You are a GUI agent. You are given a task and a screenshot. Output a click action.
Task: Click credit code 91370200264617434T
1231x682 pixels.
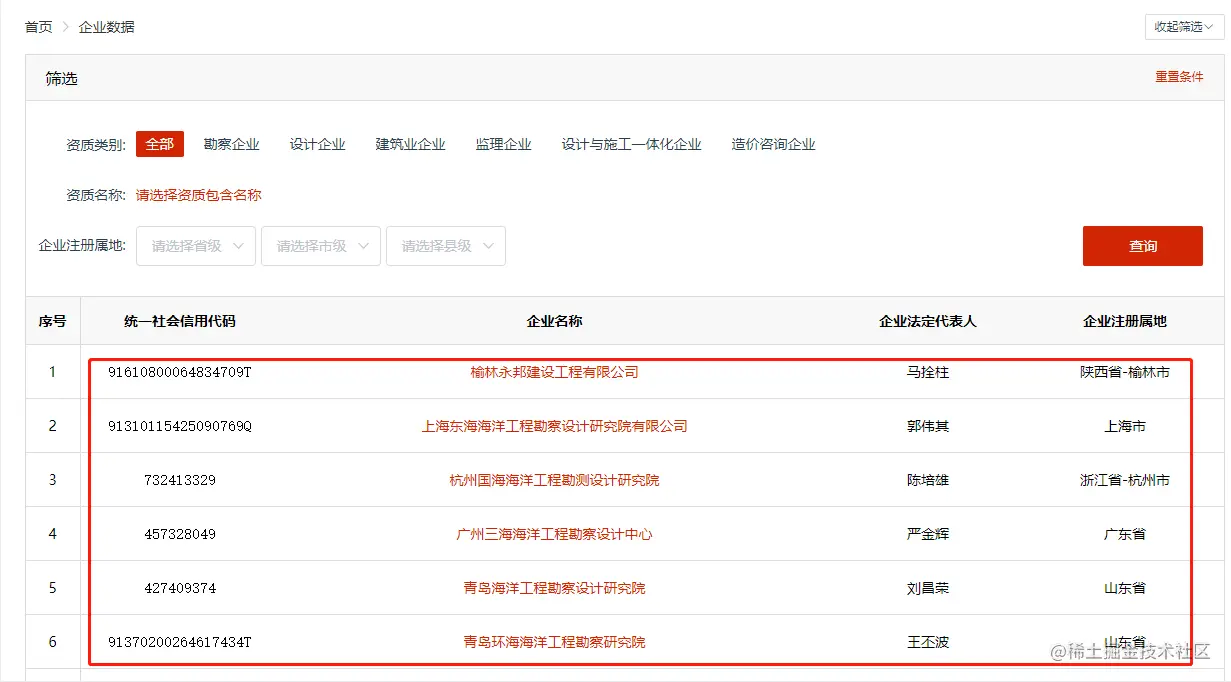point(180,642)
